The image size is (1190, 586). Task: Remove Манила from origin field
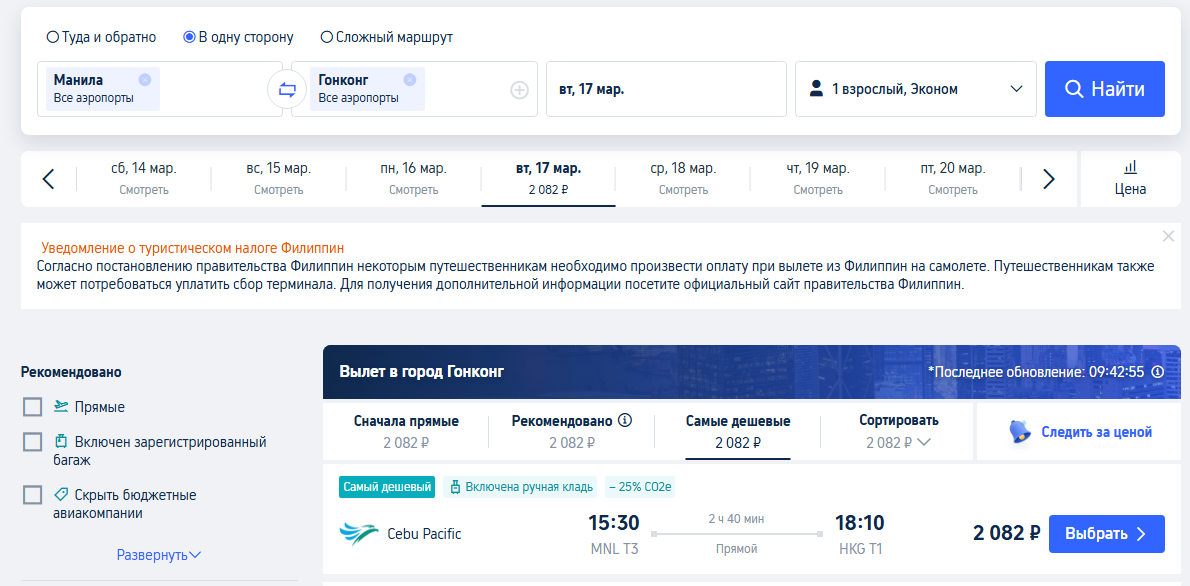(x=145, y=80)
